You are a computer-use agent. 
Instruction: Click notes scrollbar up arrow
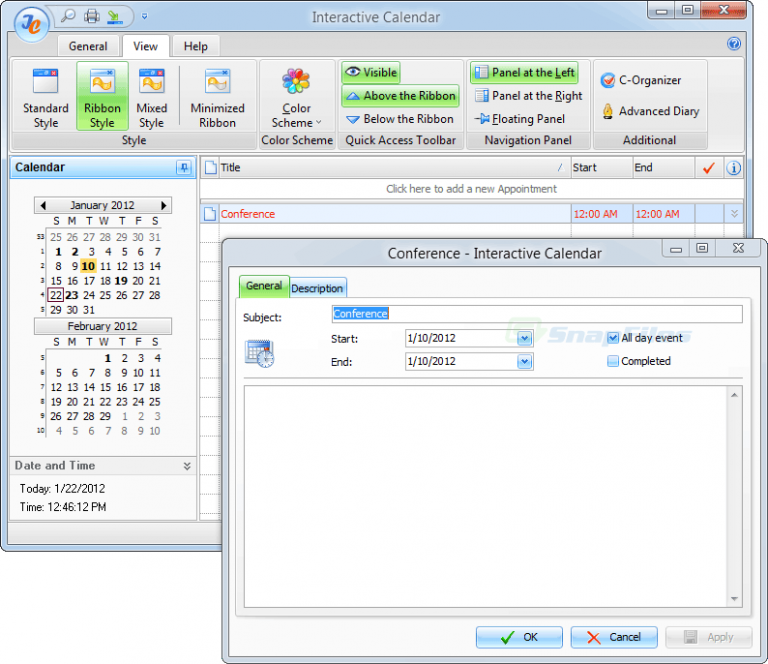[x=735, y=395]
